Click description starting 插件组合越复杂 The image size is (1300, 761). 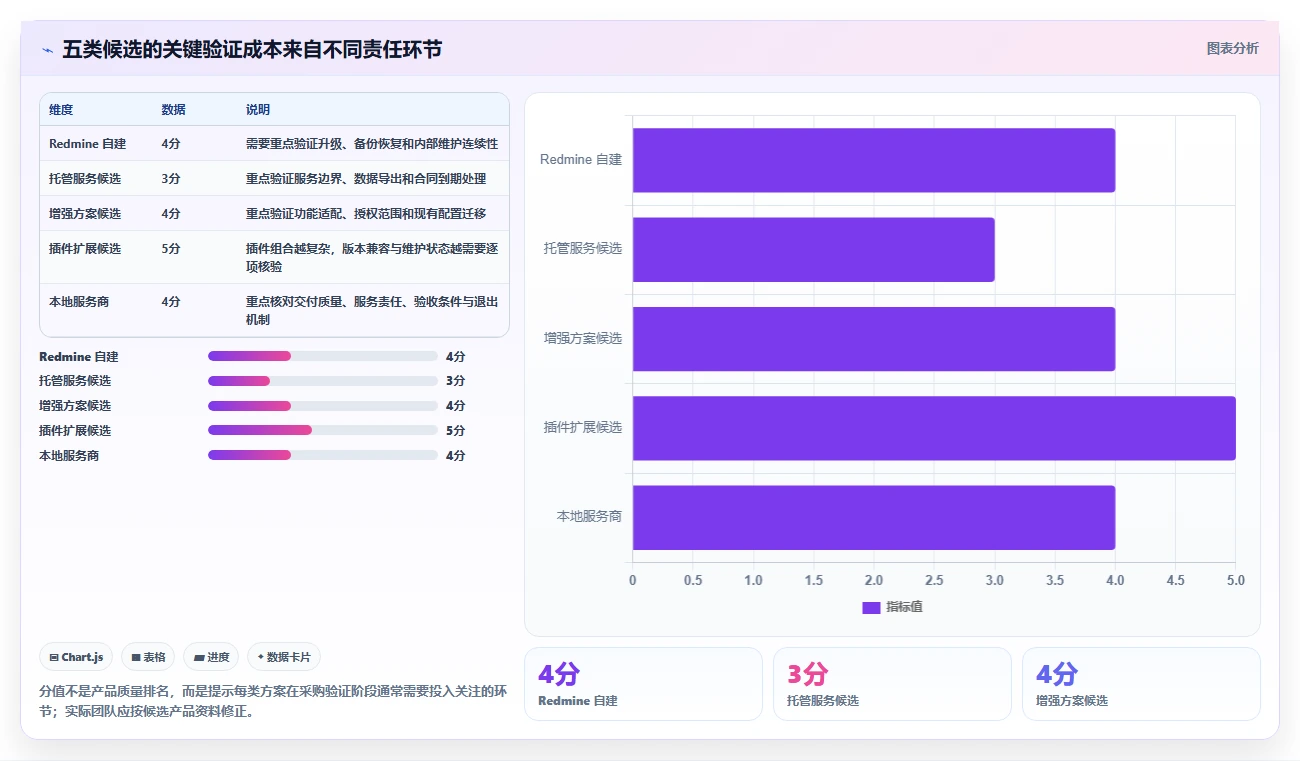[x=372, y=257]
